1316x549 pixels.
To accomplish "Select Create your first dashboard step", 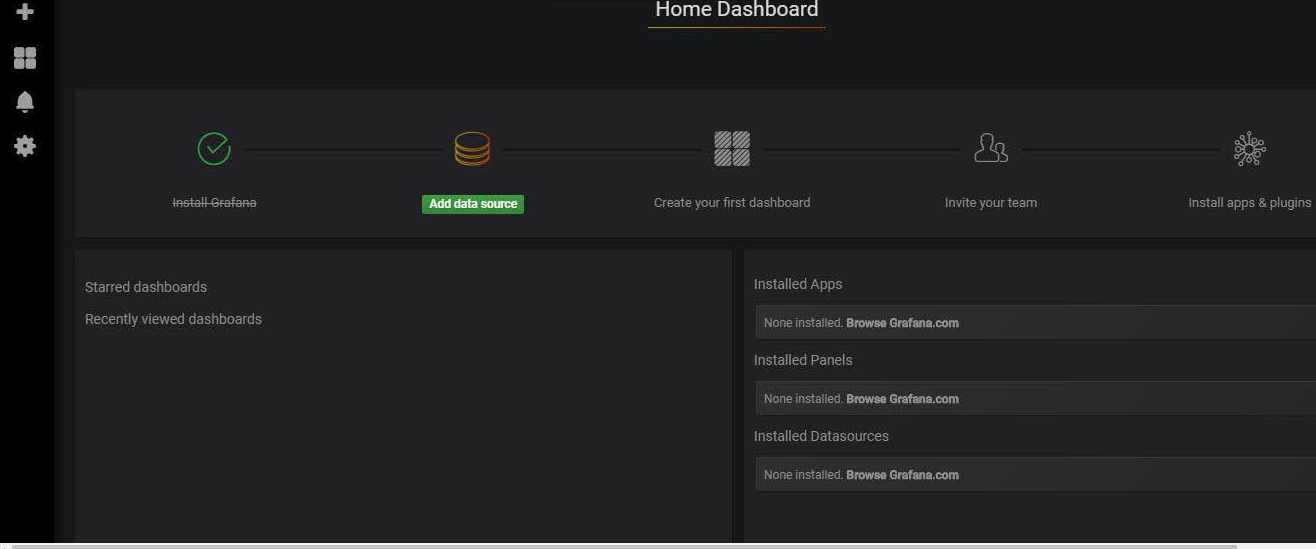I will (x=732, y=203).
